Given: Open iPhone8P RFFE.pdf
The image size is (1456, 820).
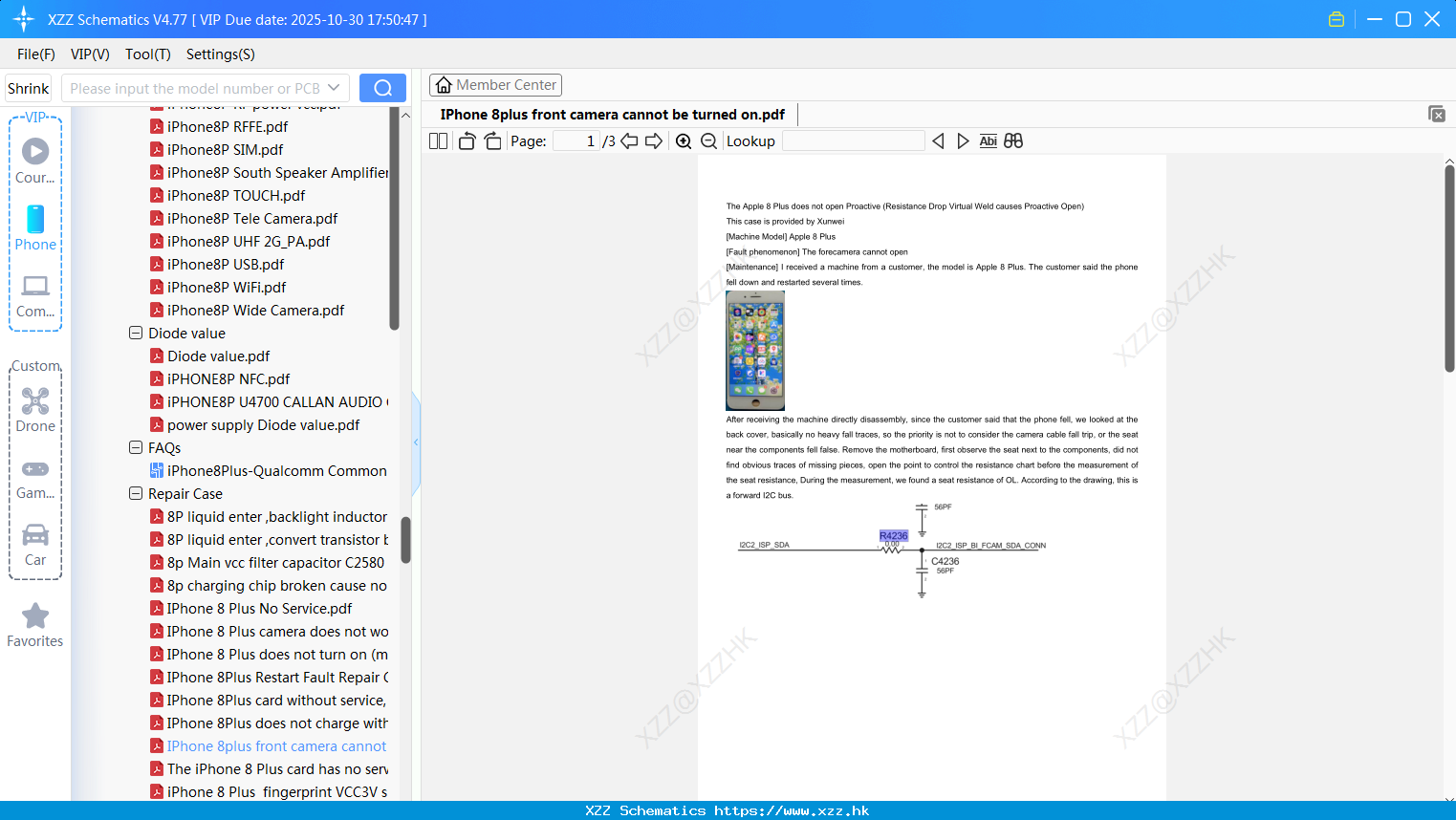Looking at the screenshot, I should pyautogui.click(x=228, y=127).
